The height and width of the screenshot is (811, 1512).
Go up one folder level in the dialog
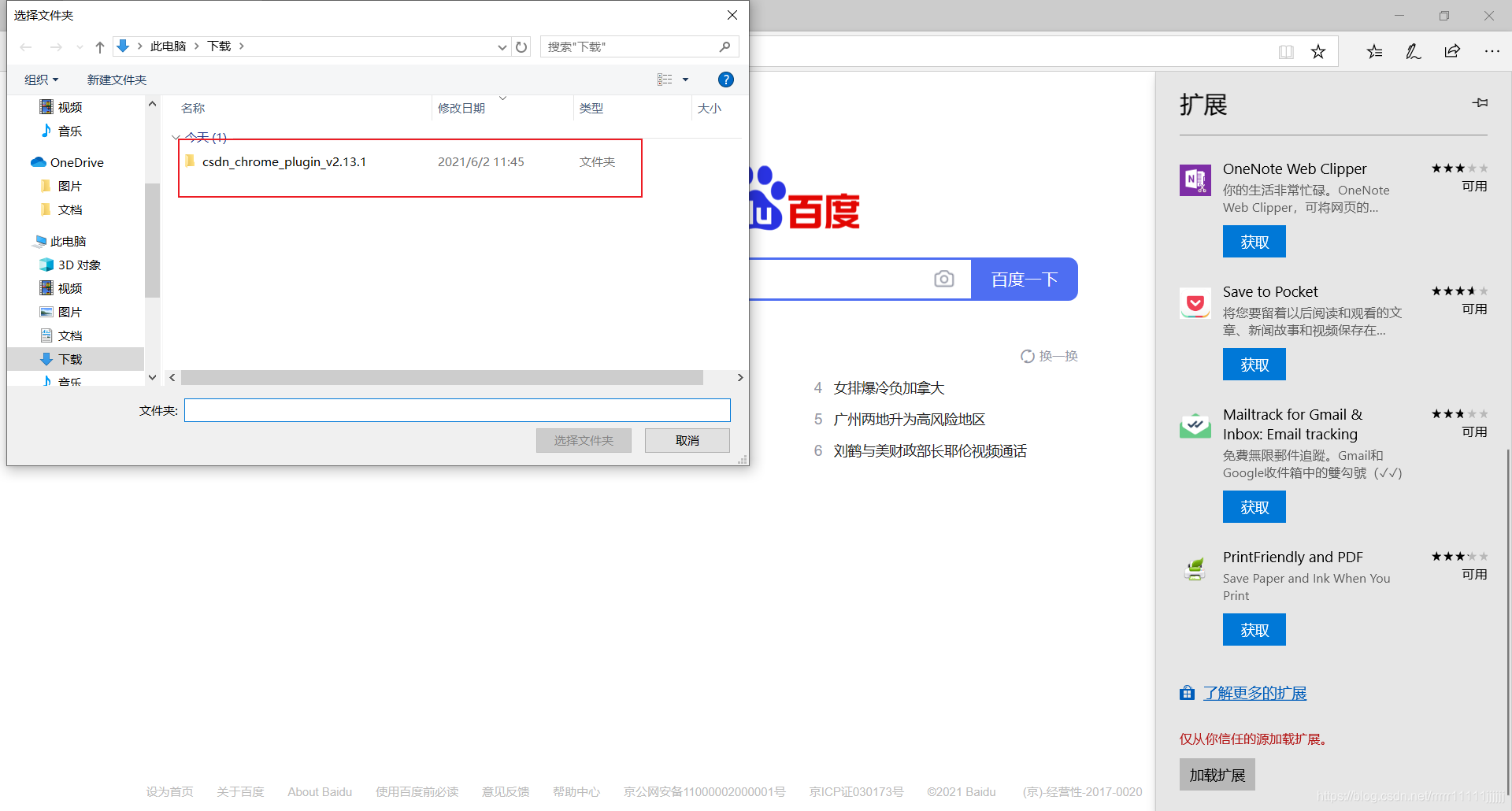[99, 46]
